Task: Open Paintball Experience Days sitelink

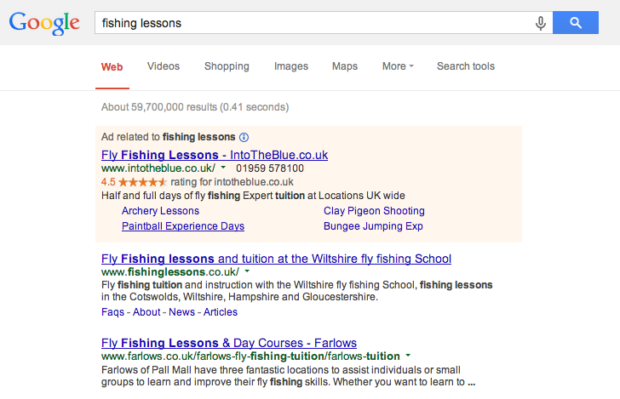Action: (x=183, y=226)
